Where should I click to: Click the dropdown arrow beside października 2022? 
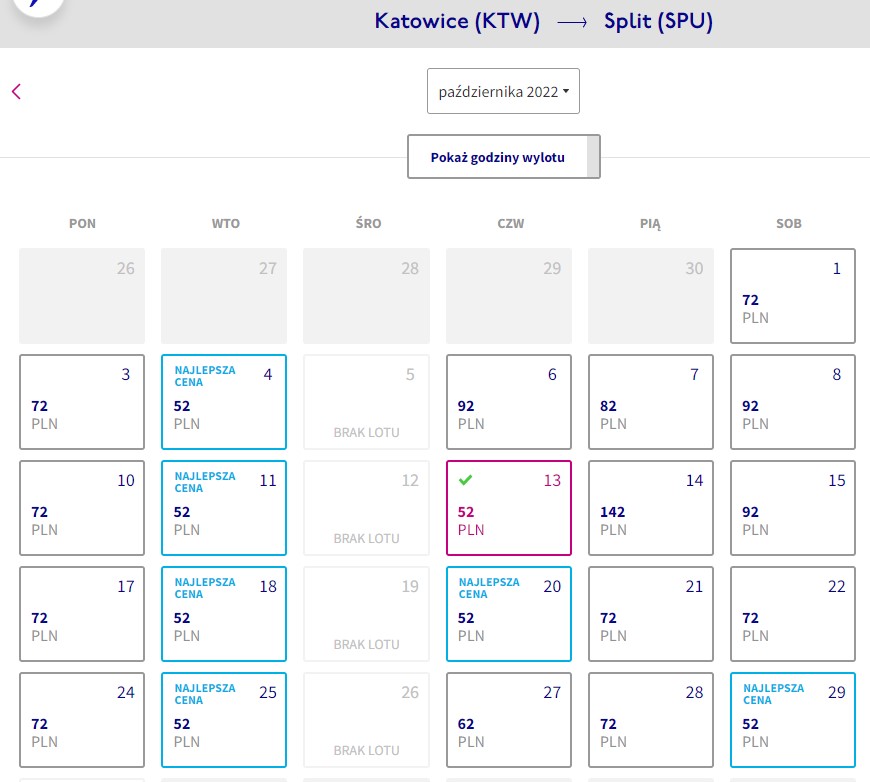click(x=566, y=91)
